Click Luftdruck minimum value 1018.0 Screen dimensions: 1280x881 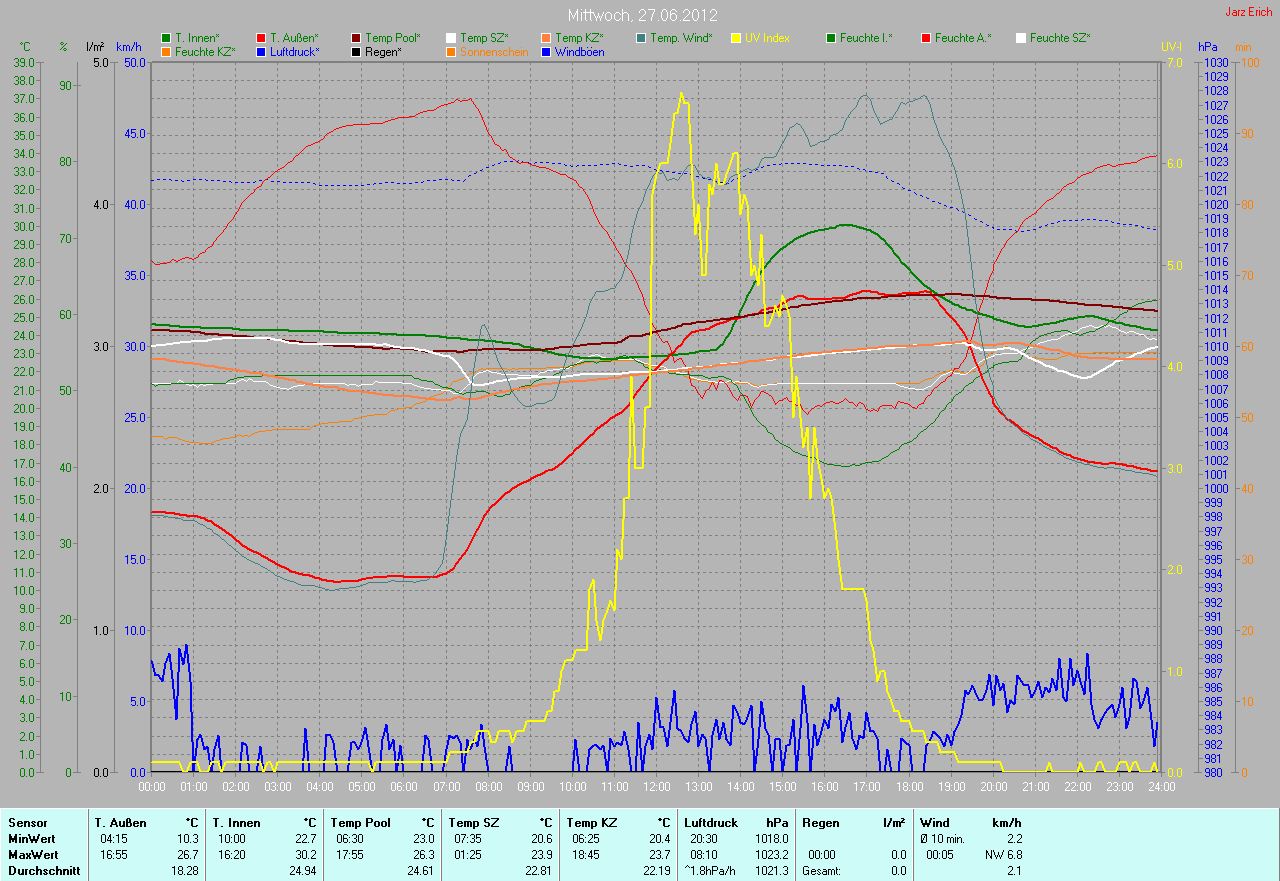coord(771,839)
